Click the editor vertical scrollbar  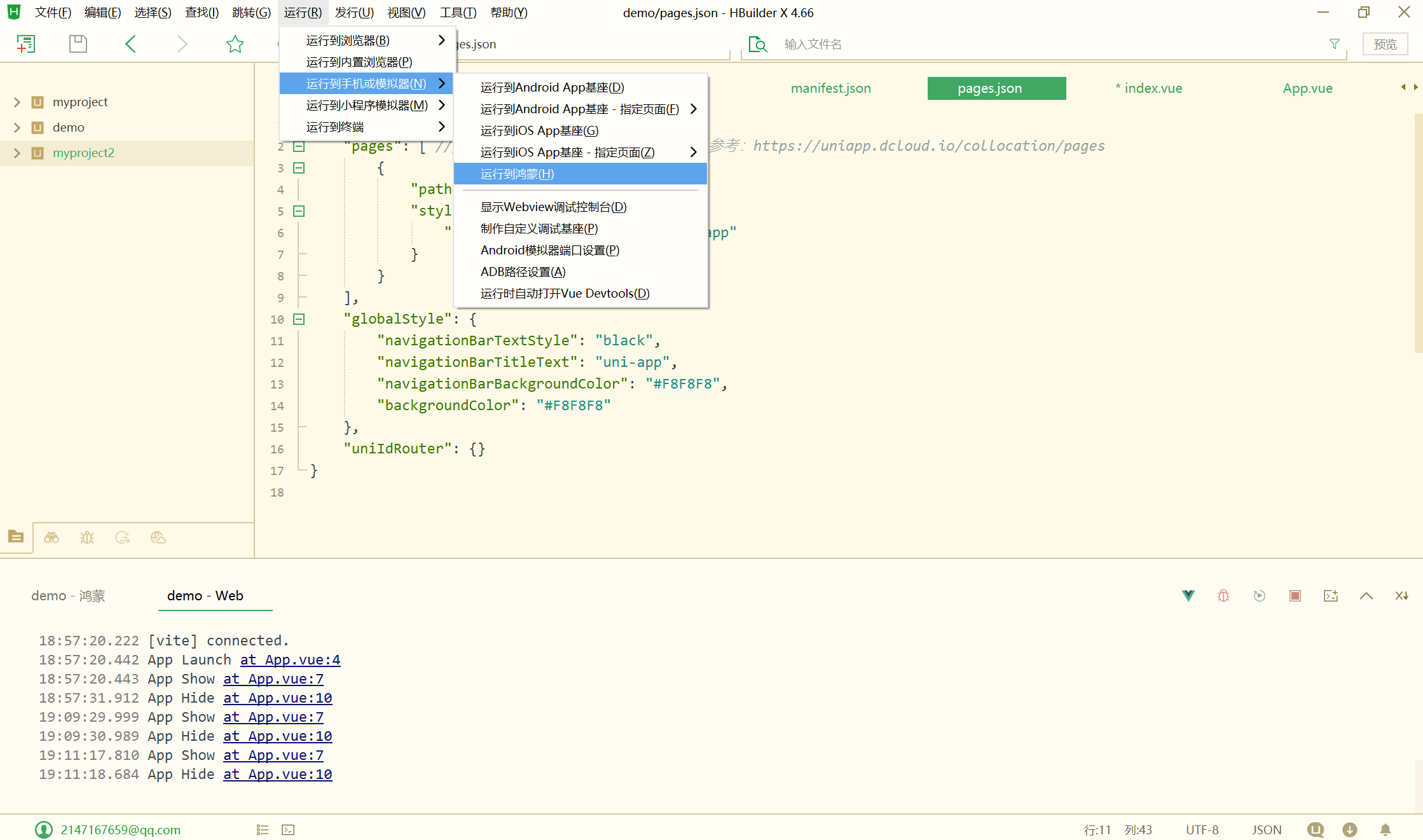pos(1418,233)
